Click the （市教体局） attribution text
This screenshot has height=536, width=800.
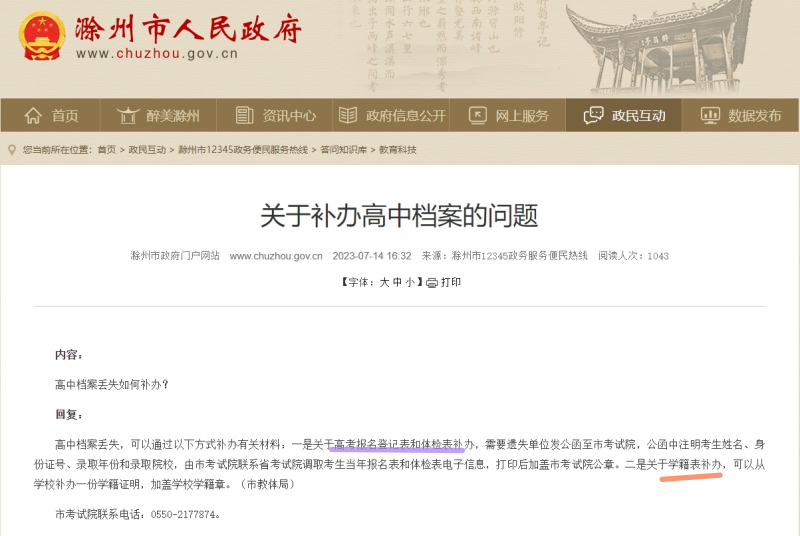[268, 484]
